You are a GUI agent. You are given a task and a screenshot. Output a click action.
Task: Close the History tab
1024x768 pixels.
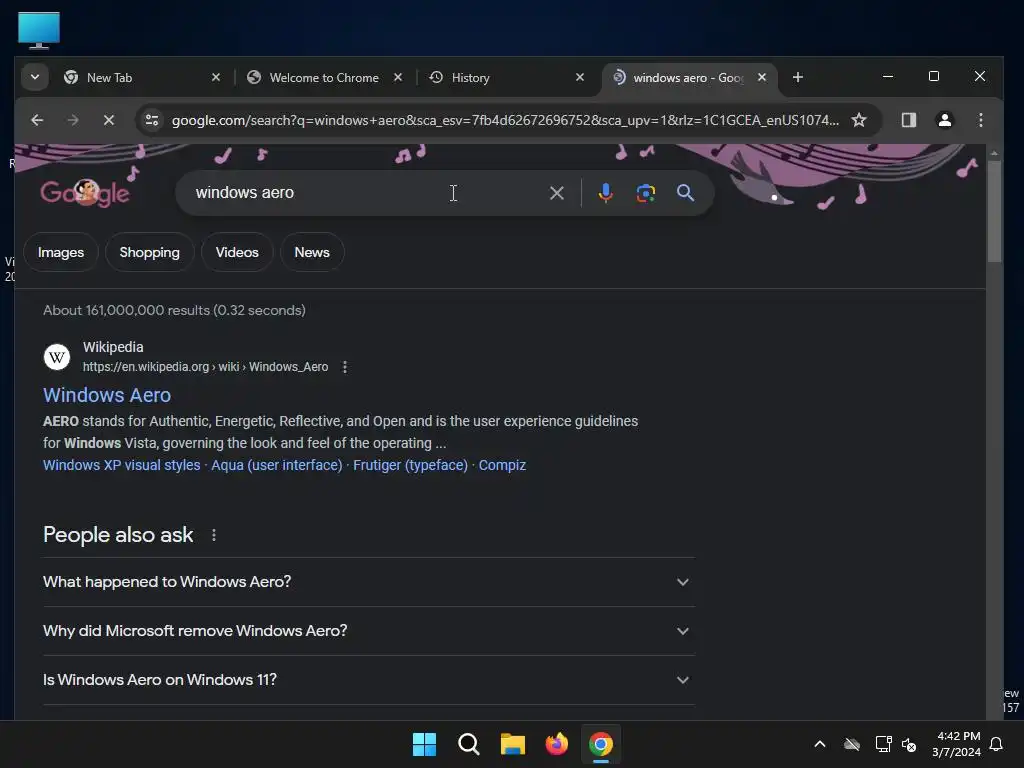(580, 78)
